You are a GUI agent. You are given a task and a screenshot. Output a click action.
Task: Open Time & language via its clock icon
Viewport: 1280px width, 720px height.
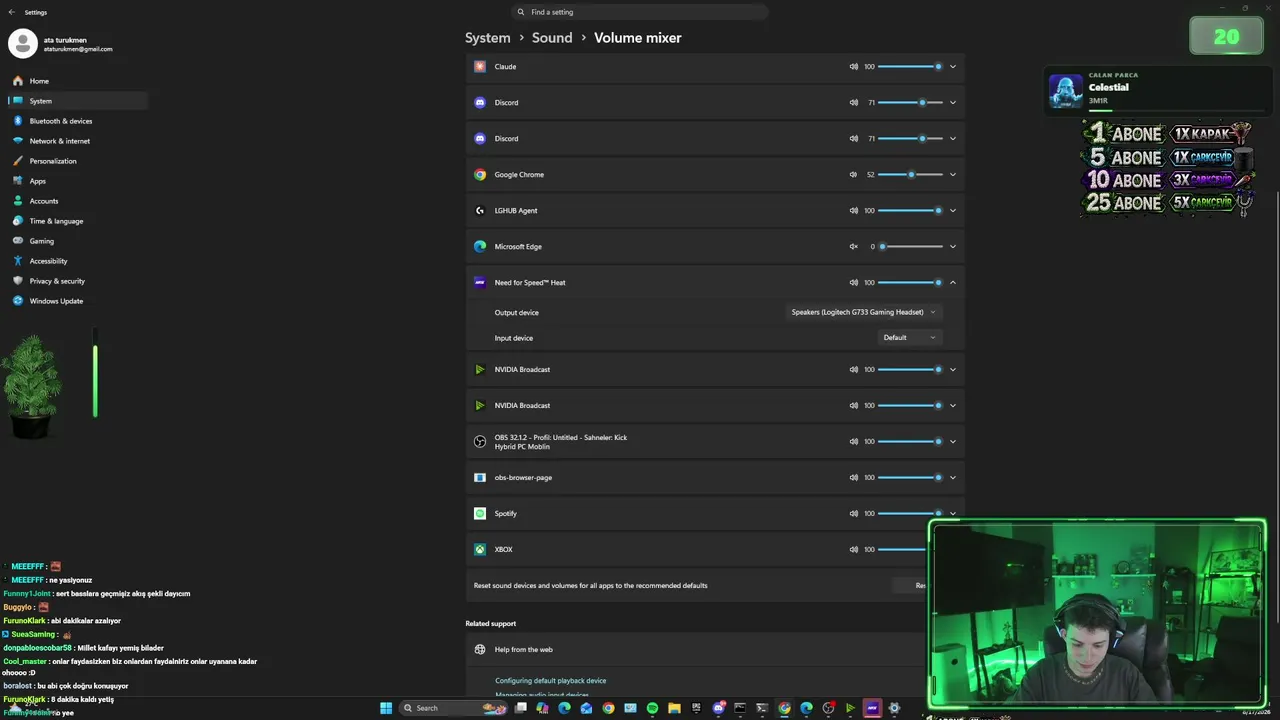(18, 221)
